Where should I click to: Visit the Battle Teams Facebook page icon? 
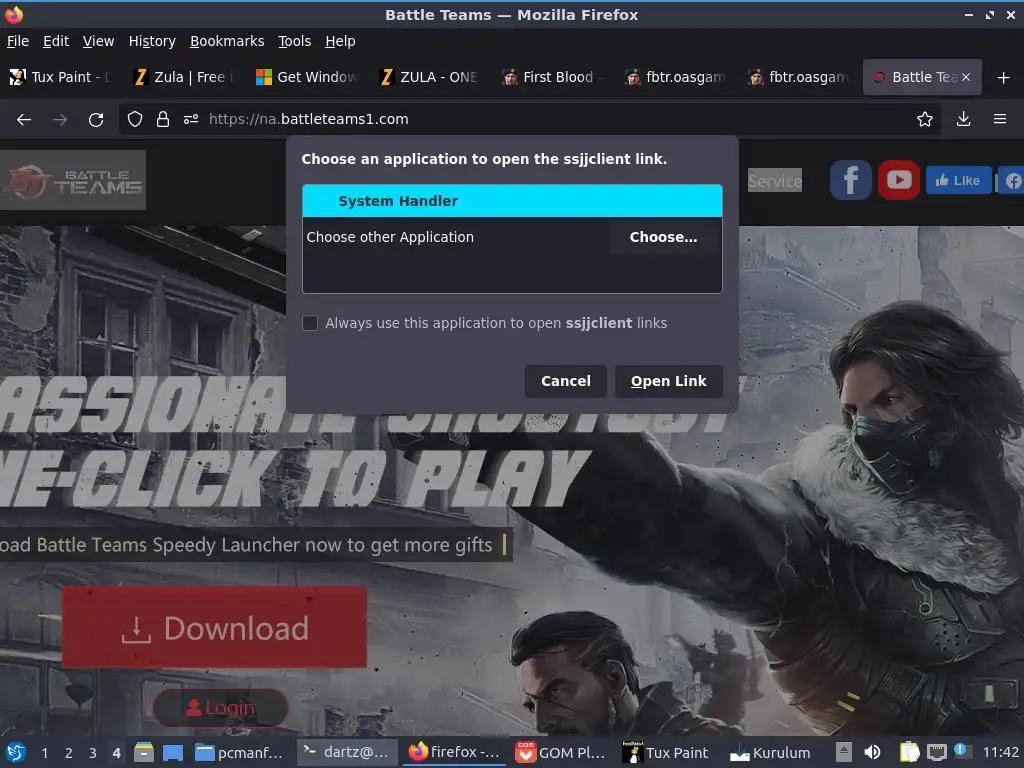[x=850, y=180]
